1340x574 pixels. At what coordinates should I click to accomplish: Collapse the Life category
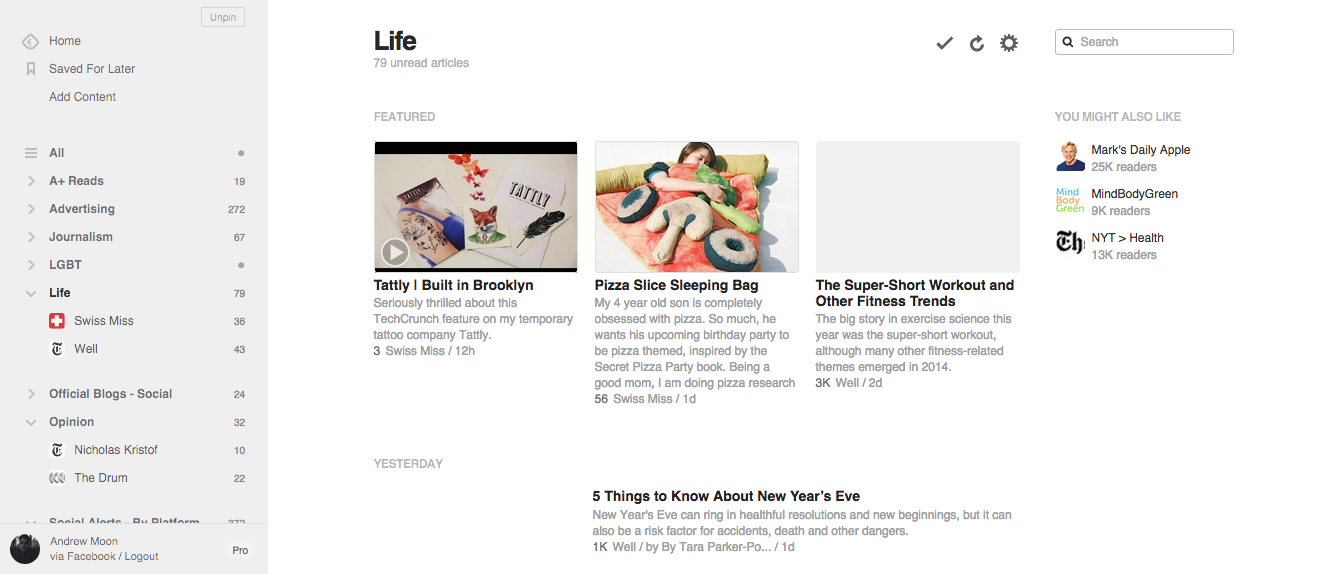31,293
